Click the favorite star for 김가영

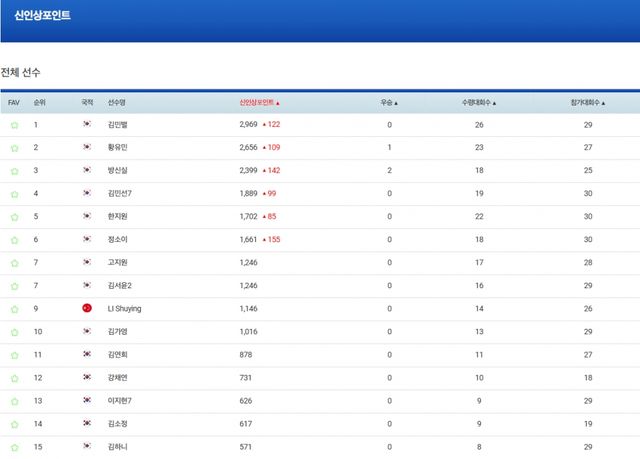pos(14,332)
